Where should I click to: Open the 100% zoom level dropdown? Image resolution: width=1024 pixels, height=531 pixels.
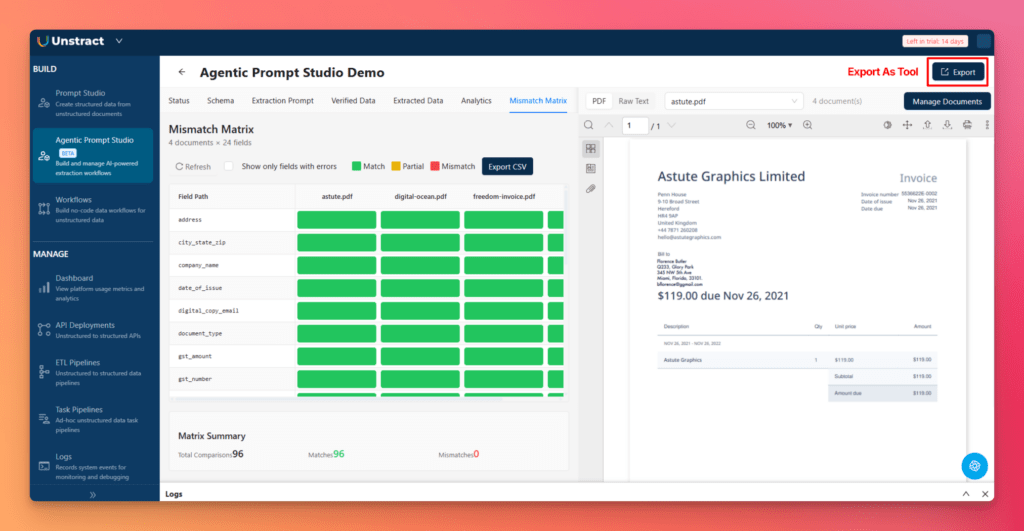[x=779, y=125]
